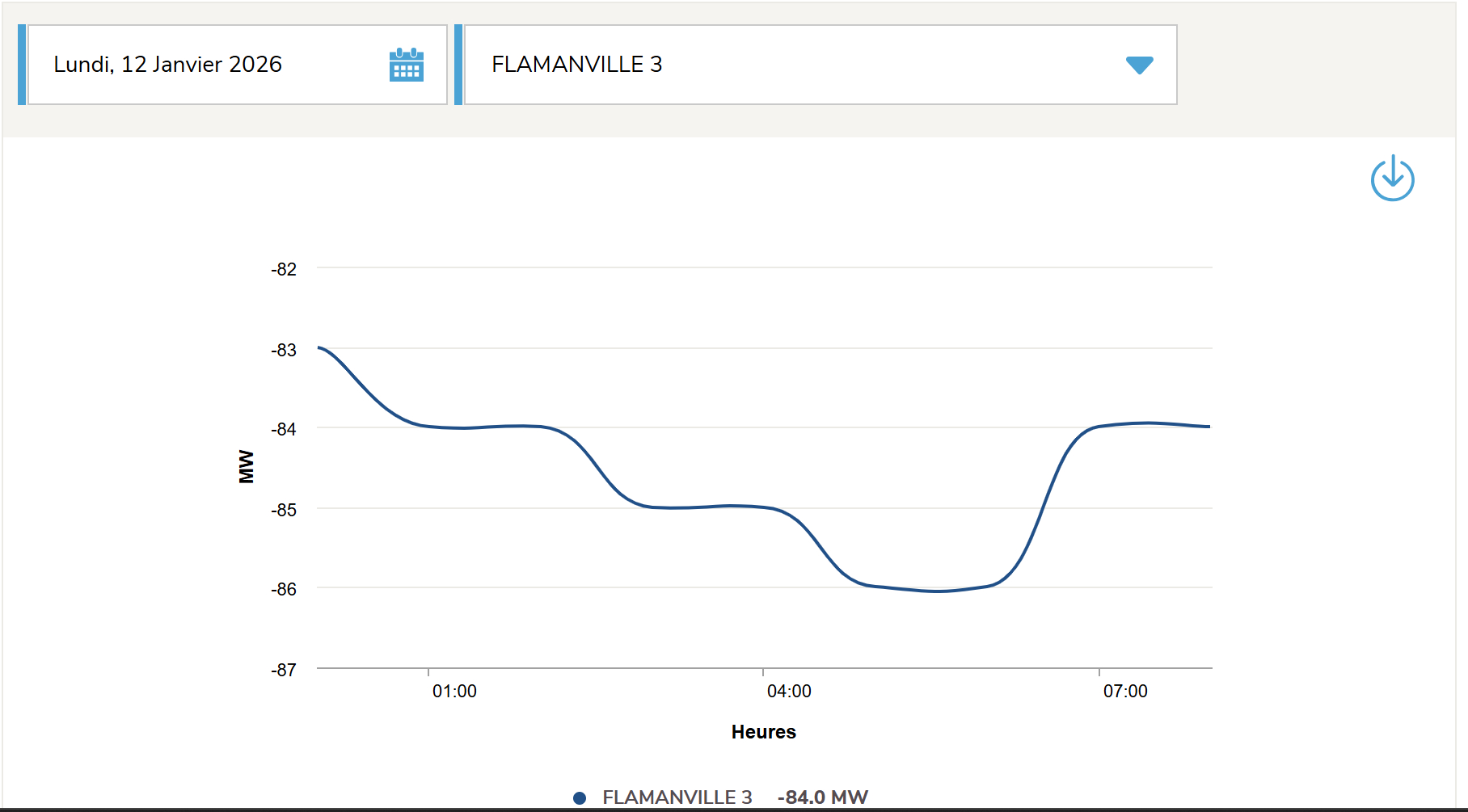1468x812 pixels.
Task: Click the download chart icon
Action: click(x=1392, y=179)
